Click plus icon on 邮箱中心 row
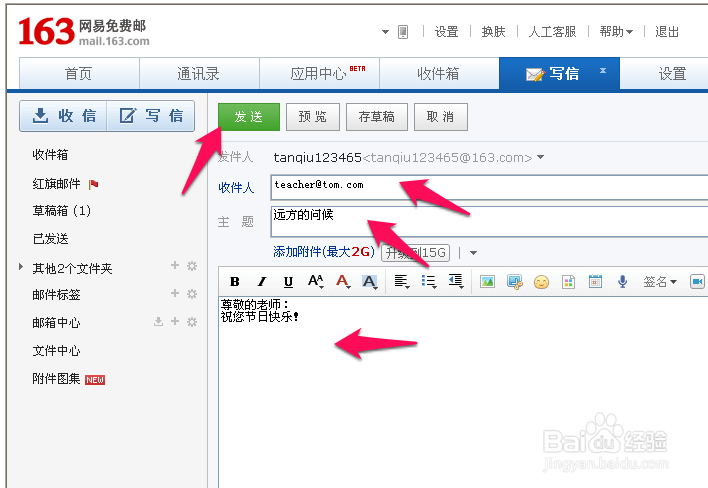 click(175, 321)
